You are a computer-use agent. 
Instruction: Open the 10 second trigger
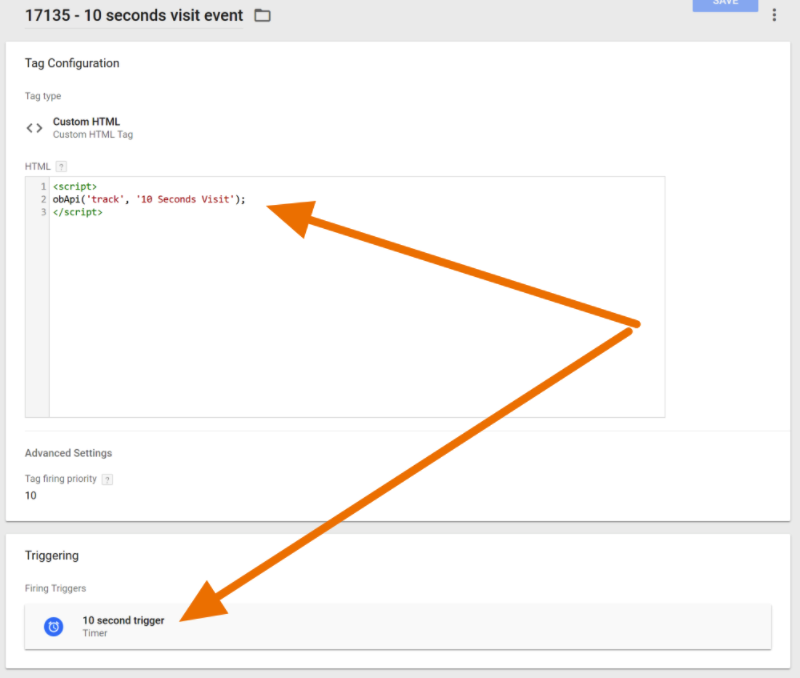point(123,621)
